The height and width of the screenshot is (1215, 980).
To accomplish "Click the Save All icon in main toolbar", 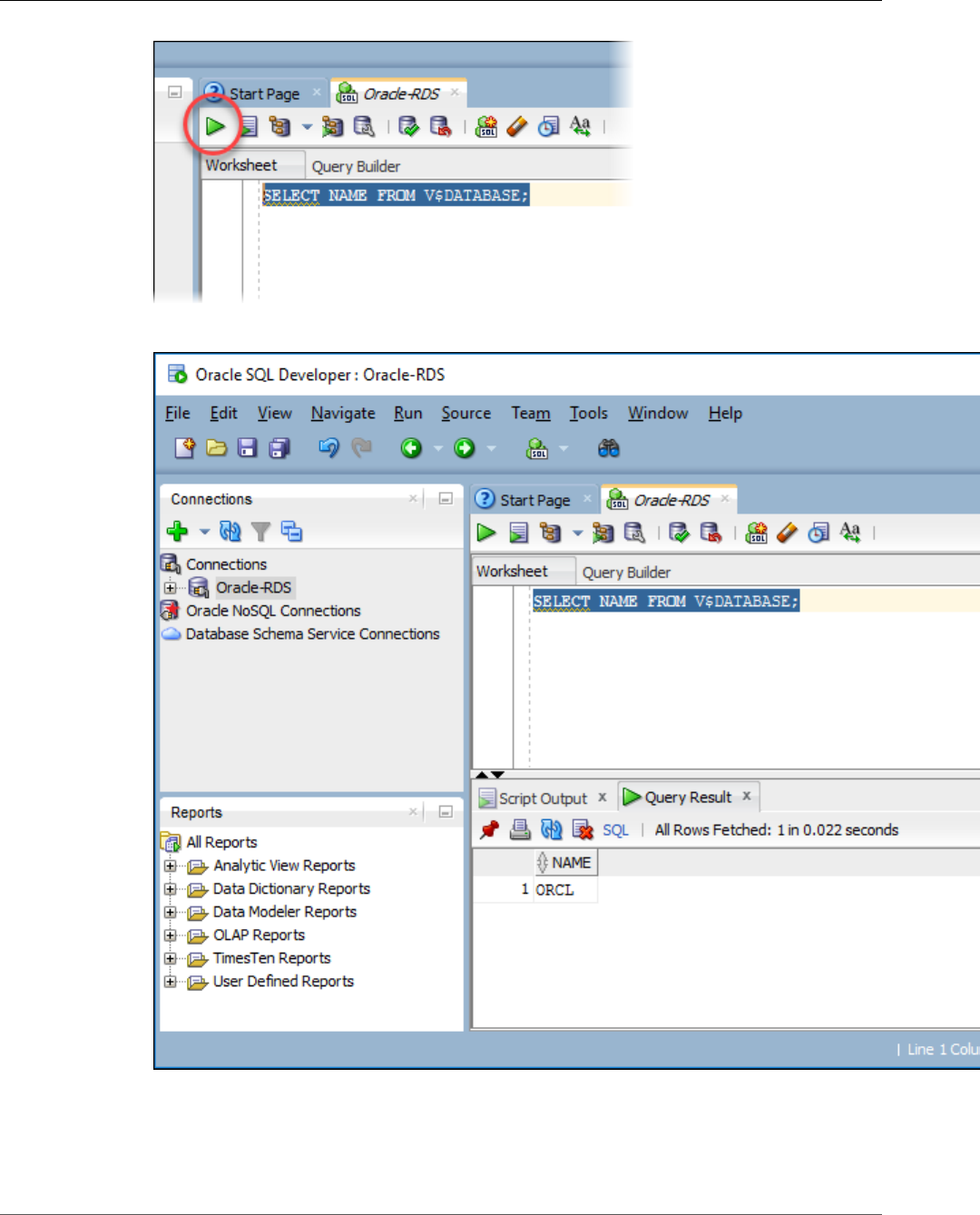I will 279,447.
